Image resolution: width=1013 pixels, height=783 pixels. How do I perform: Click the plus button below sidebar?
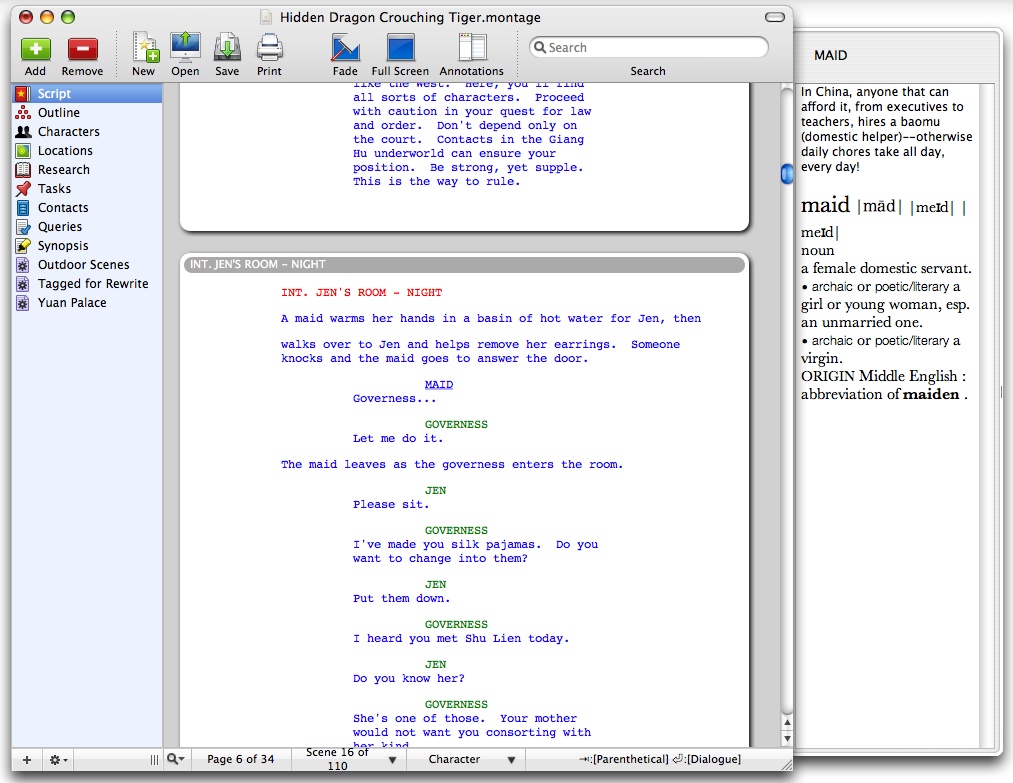(27, 760)
